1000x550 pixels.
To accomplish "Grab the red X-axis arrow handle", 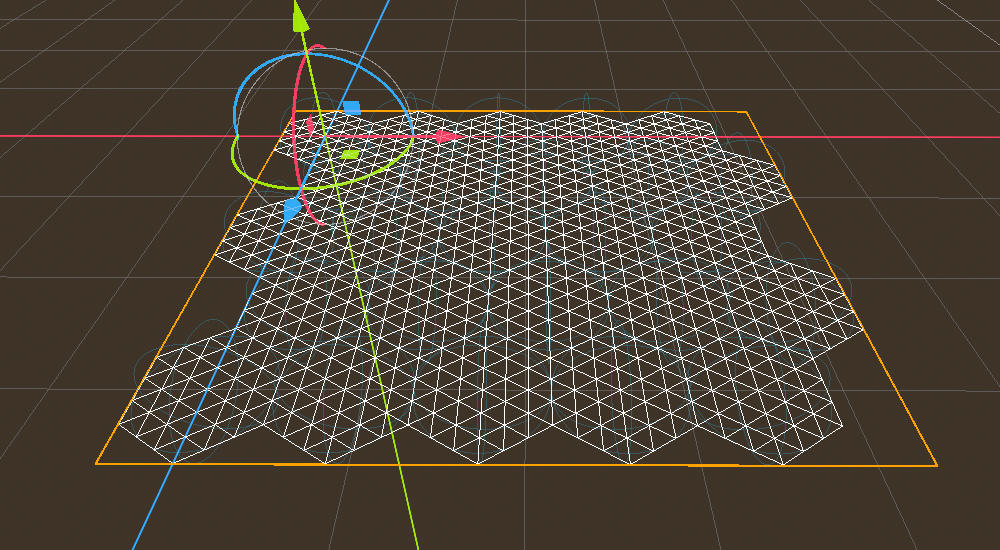I will pos(450,136).
